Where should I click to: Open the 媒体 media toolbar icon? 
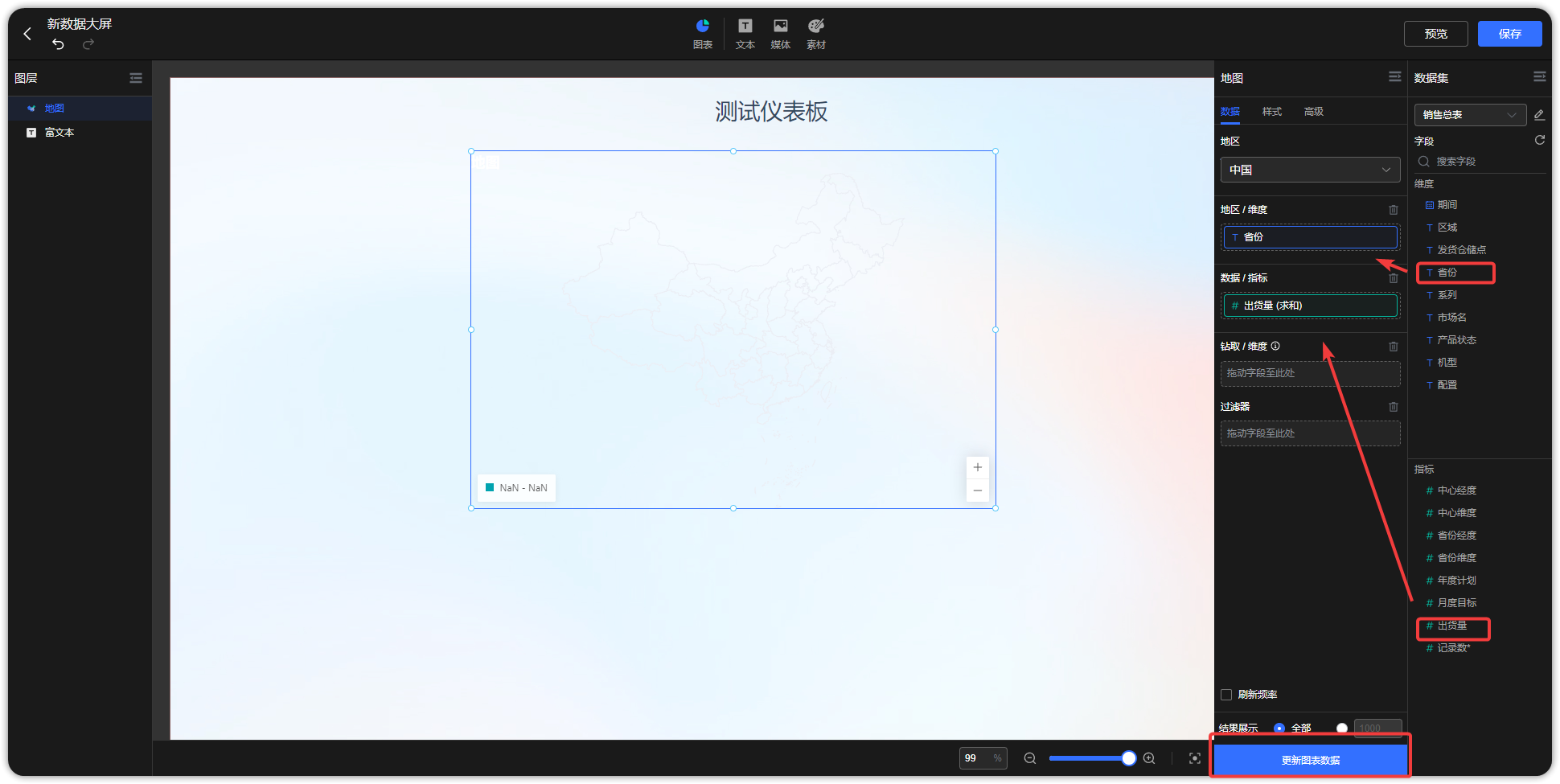click(781, 35)
